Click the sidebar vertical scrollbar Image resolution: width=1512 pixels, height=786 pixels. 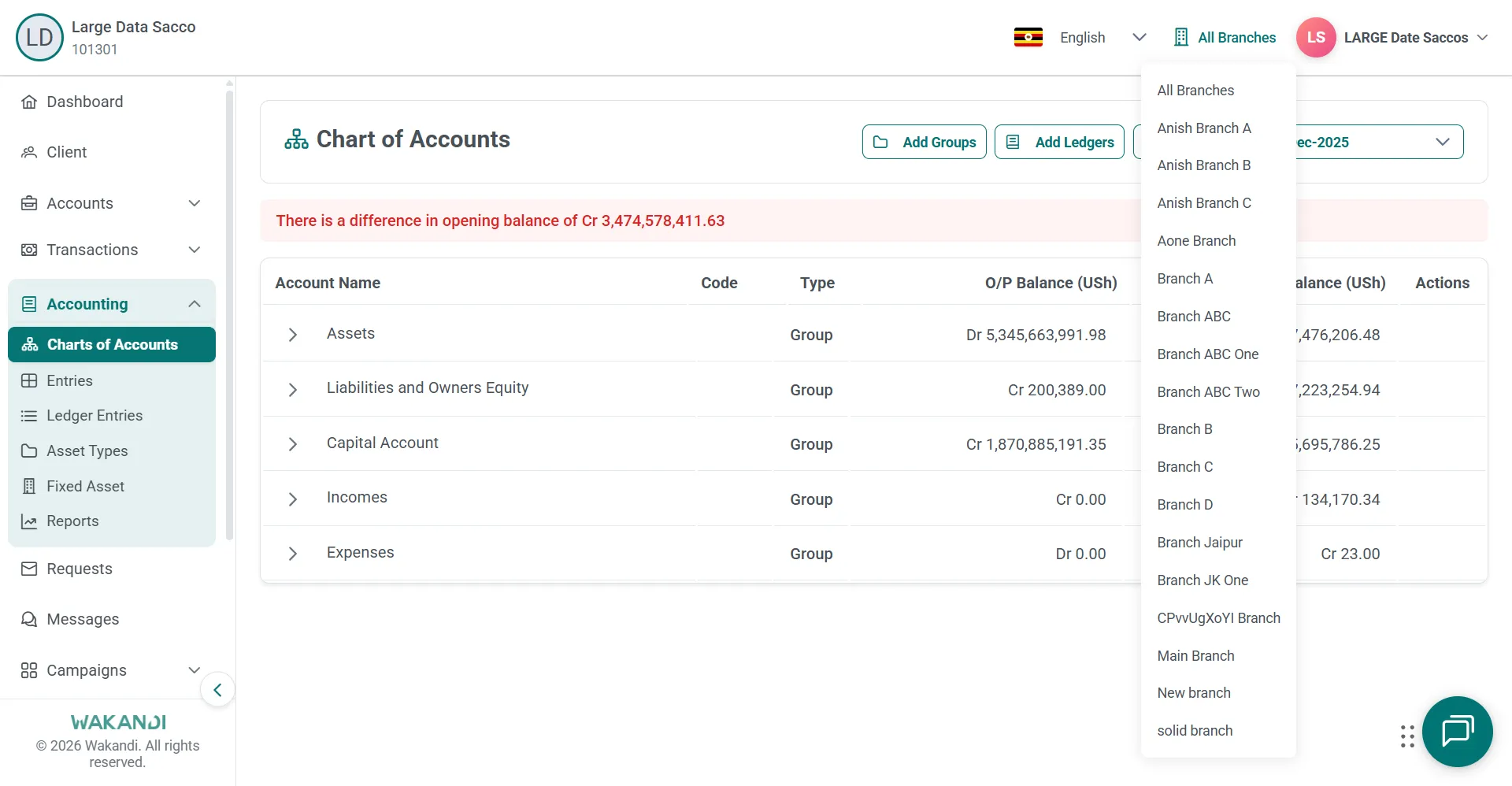[229, 315]
